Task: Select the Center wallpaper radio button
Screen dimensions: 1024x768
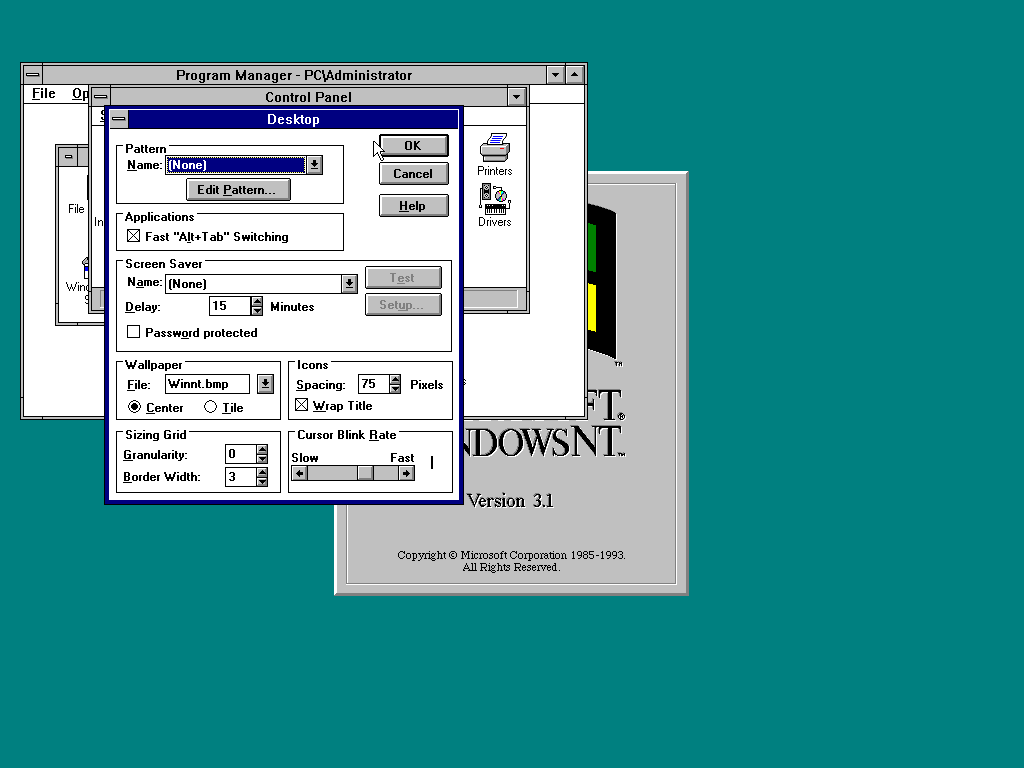Action: tap(135, 407)
